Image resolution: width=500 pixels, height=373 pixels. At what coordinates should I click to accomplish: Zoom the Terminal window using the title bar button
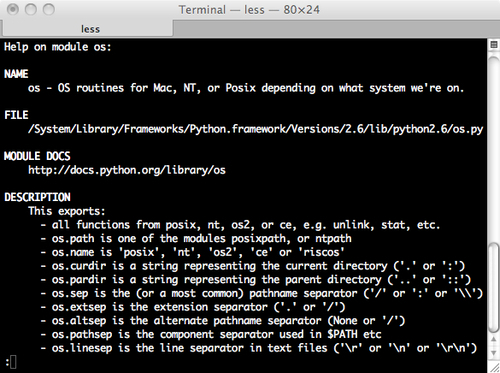[x=49, y=9]
